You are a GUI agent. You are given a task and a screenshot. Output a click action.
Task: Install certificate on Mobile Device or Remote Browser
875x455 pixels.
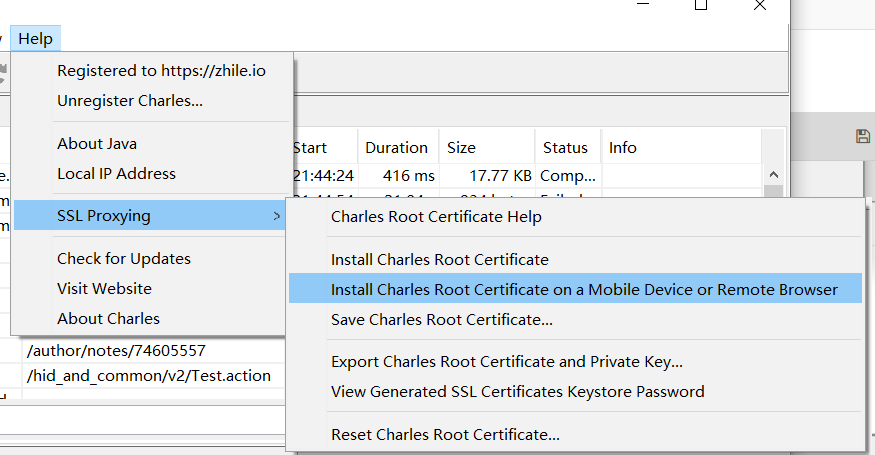(575, 288)
